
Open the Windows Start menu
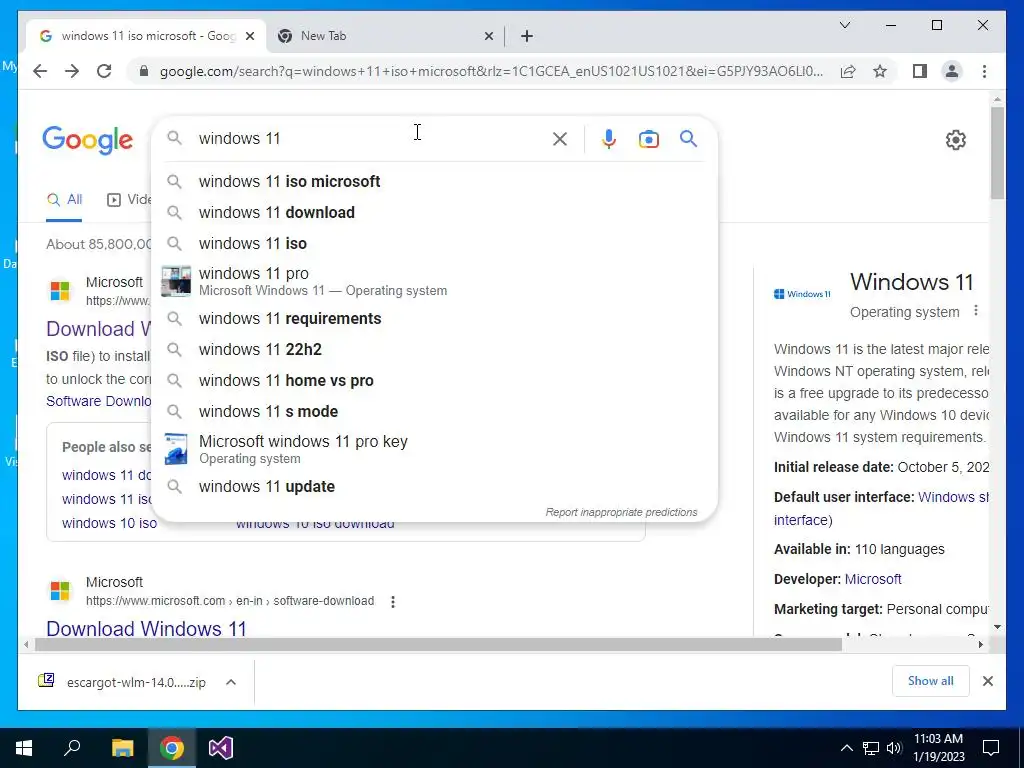coord(24,748)
